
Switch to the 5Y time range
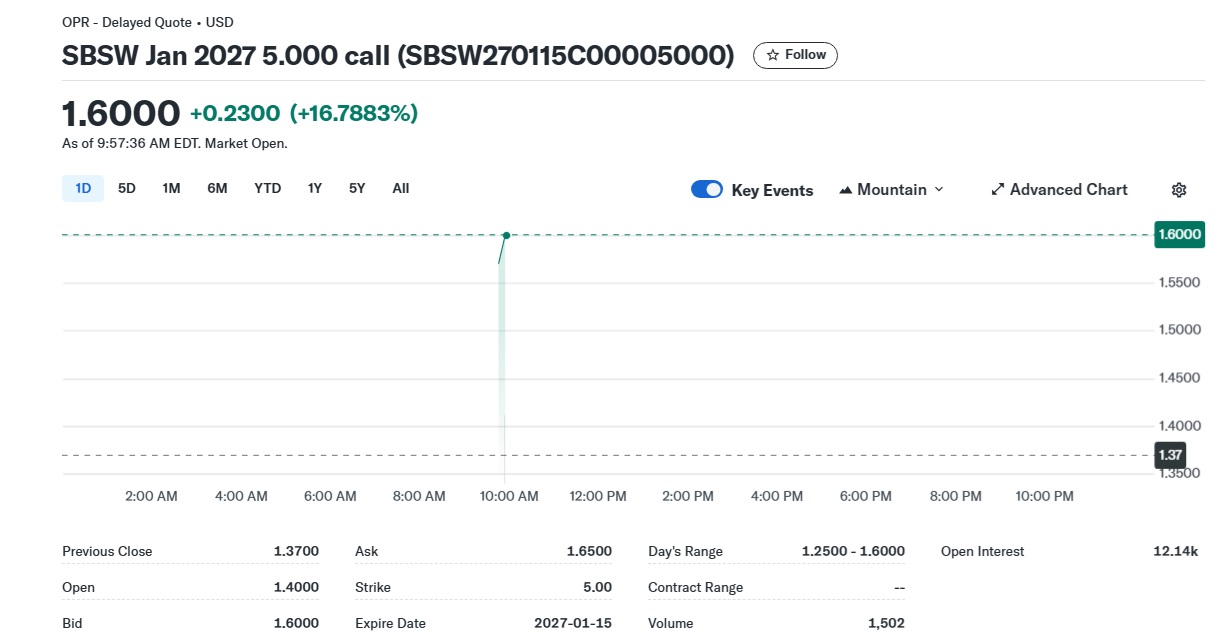tap(357, 188)
